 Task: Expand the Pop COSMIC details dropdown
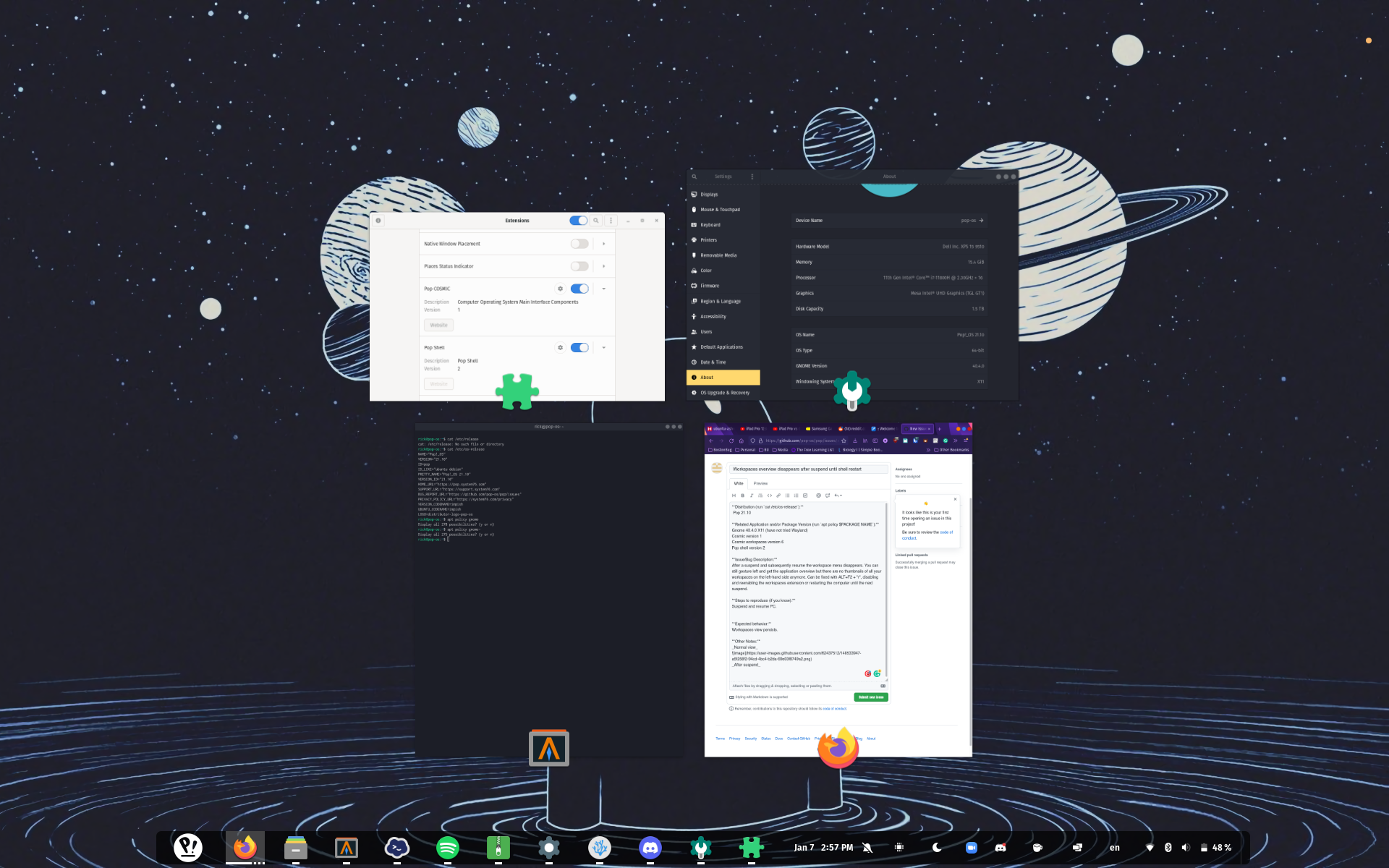click(x=603, y=289)
